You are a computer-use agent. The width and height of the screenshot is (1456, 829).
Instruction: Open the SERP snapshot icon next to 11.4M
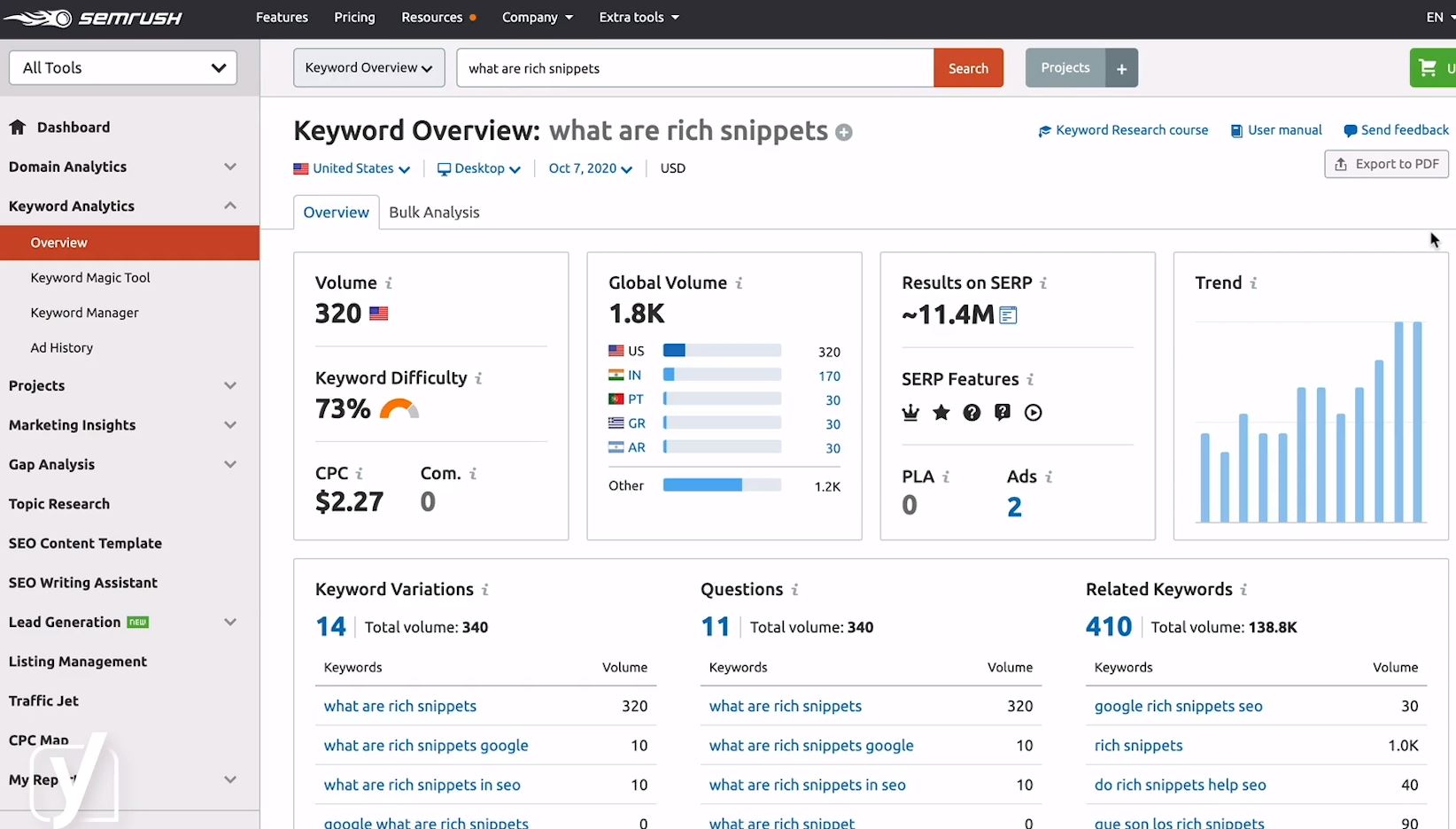(x=1008, y=314)
